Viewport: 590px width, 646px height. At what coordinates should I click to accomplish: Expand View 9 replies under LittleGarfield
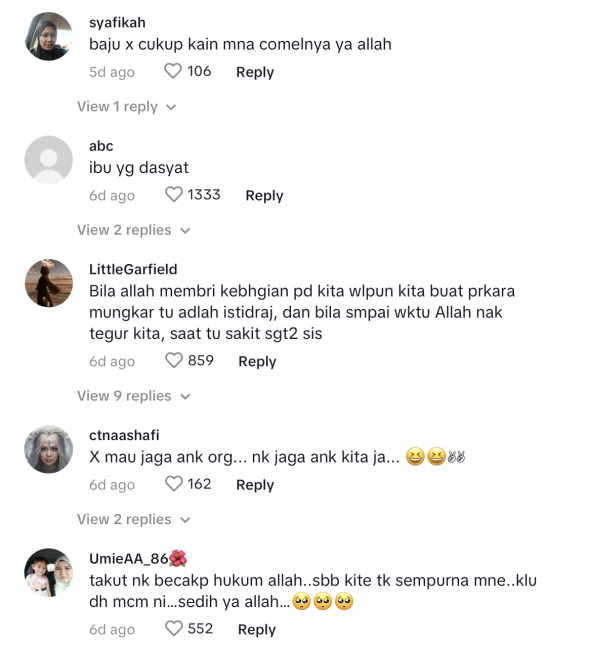[133, 396]
